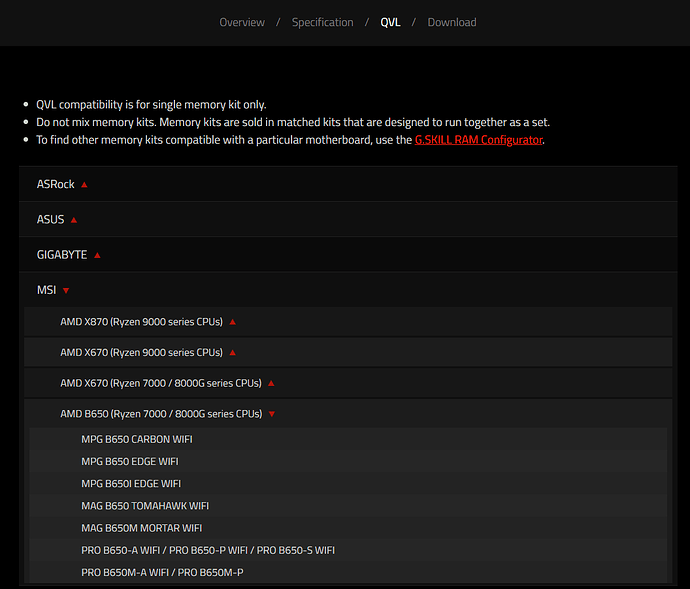This screenshot has width=690, height=589.
Task: Click the red arrow beside AMD X870
Action: [x=233, y=322]
